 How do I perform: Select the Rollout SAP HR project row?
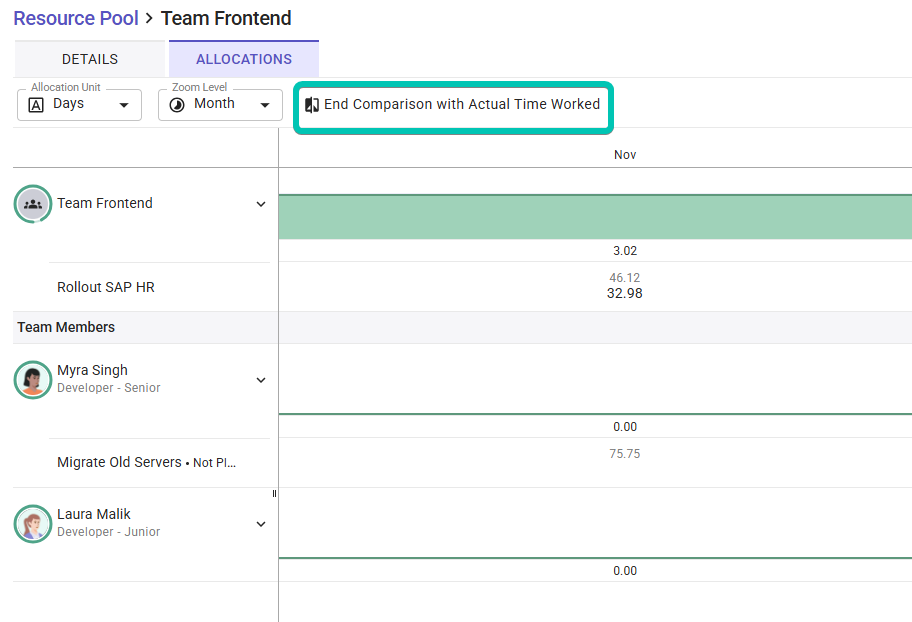point(106,287)
